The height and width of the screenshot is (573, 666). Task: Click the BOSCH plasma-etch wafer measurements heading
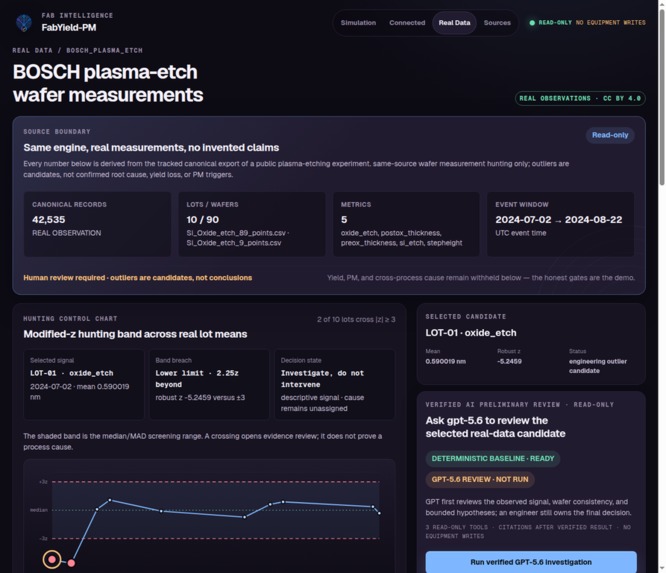108,83
